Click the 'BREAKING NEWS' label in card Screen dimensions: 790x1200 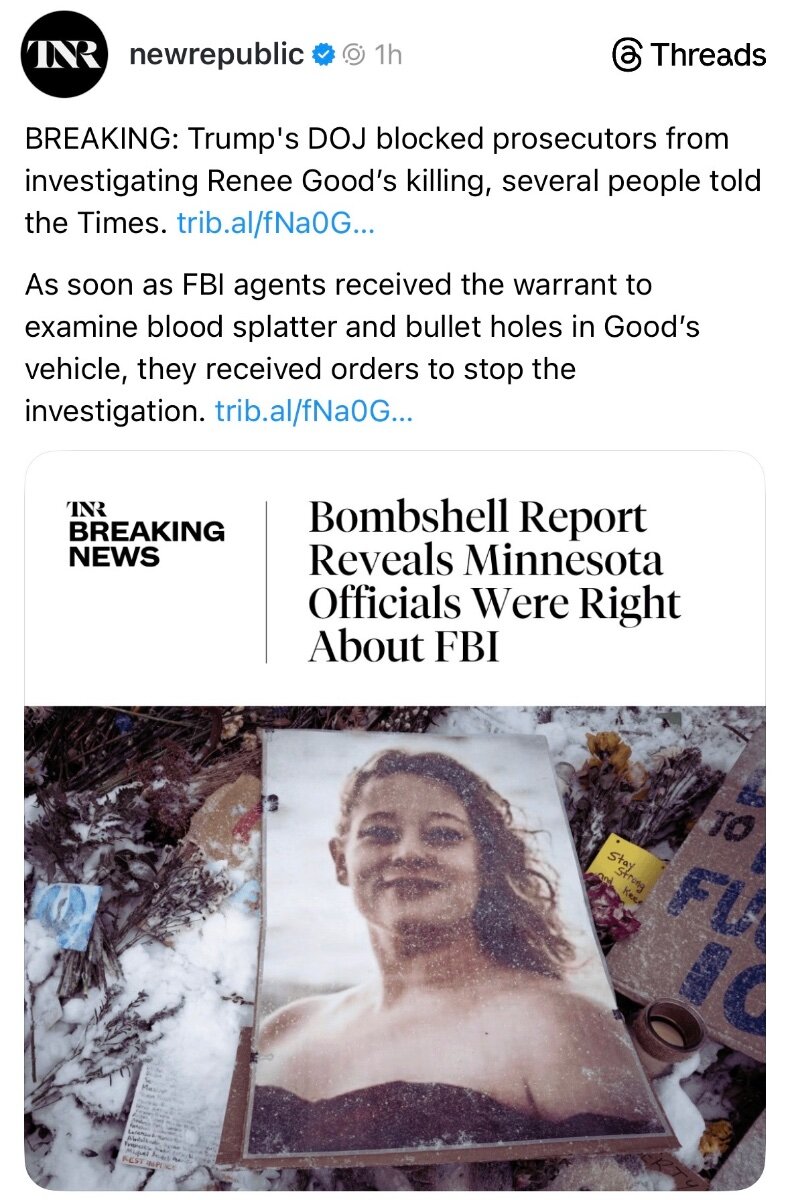tap(146, 543)
